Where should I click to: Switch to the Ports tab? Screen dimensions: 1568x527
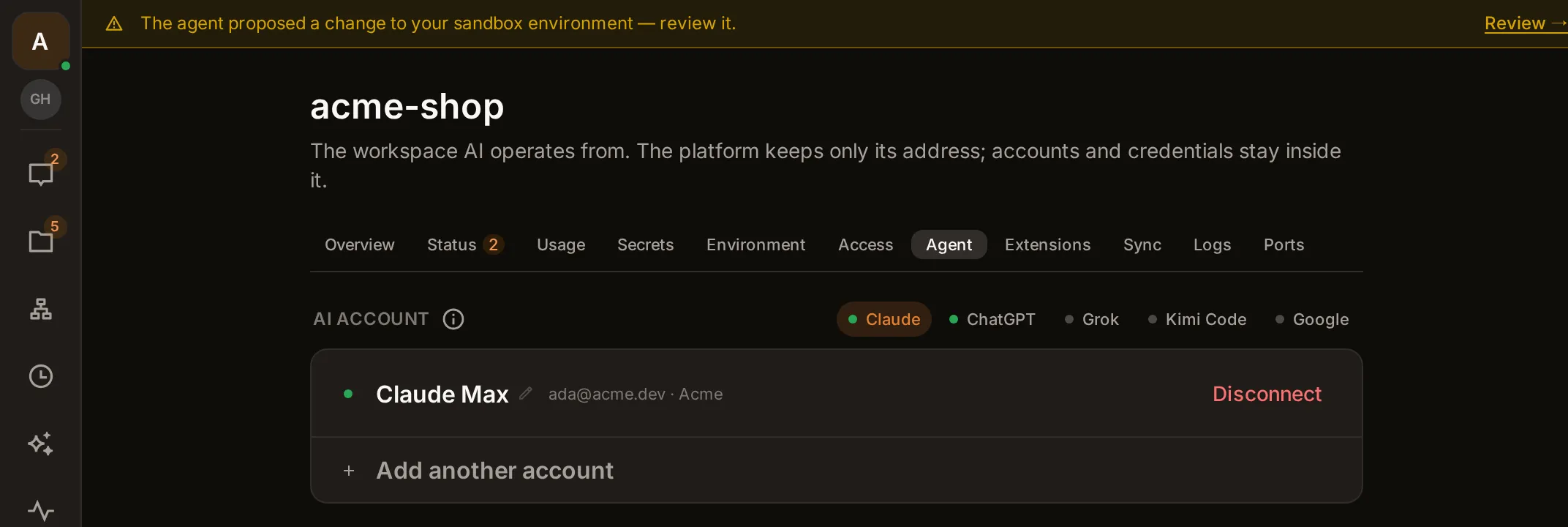pos(1284,244)
